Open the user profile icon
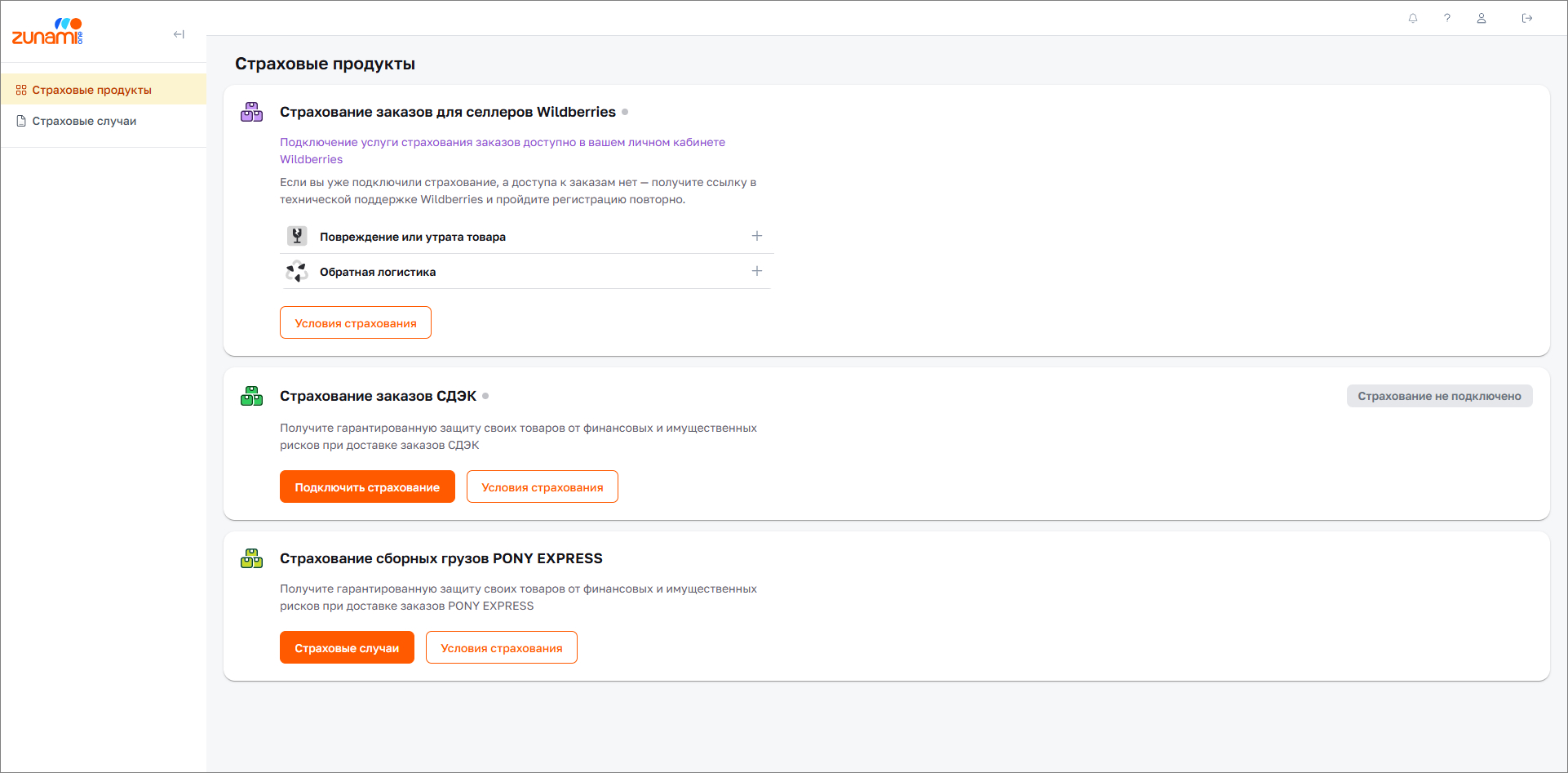Viewport: 1568px width, 773px height. pyautogui.click(x=1482, y=18)
